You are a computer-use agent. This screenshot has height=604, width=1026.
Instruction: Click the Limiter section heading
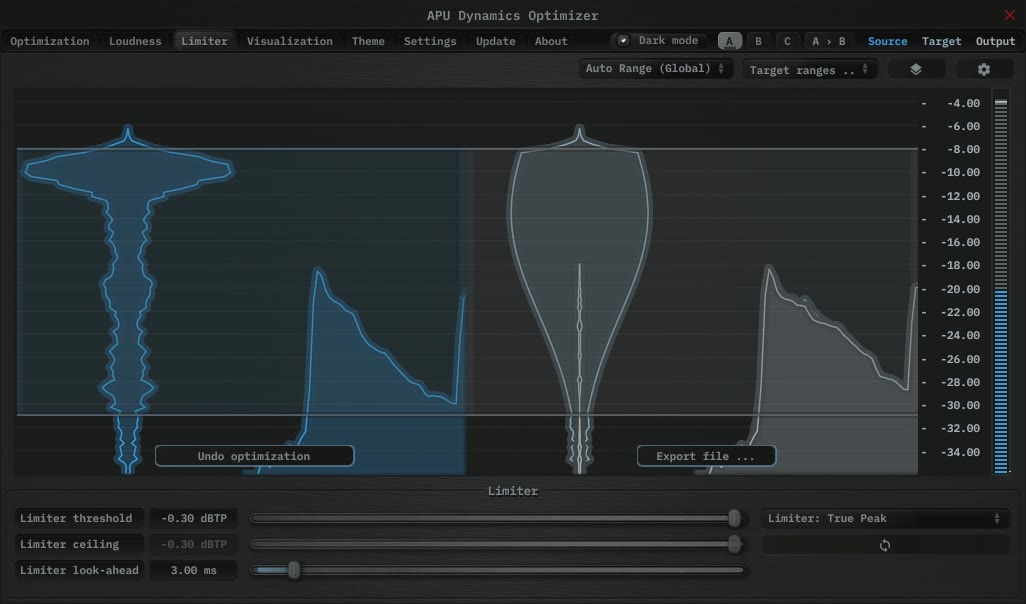coord(513,491)
